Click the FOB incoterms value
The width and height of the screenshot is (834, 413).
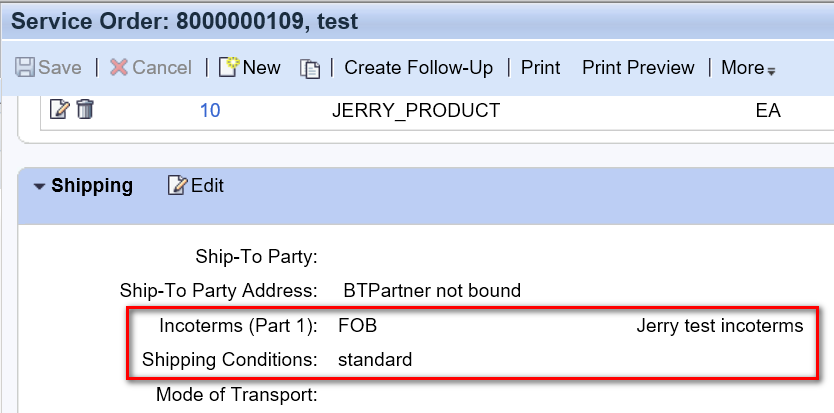[x=357, y=325]
